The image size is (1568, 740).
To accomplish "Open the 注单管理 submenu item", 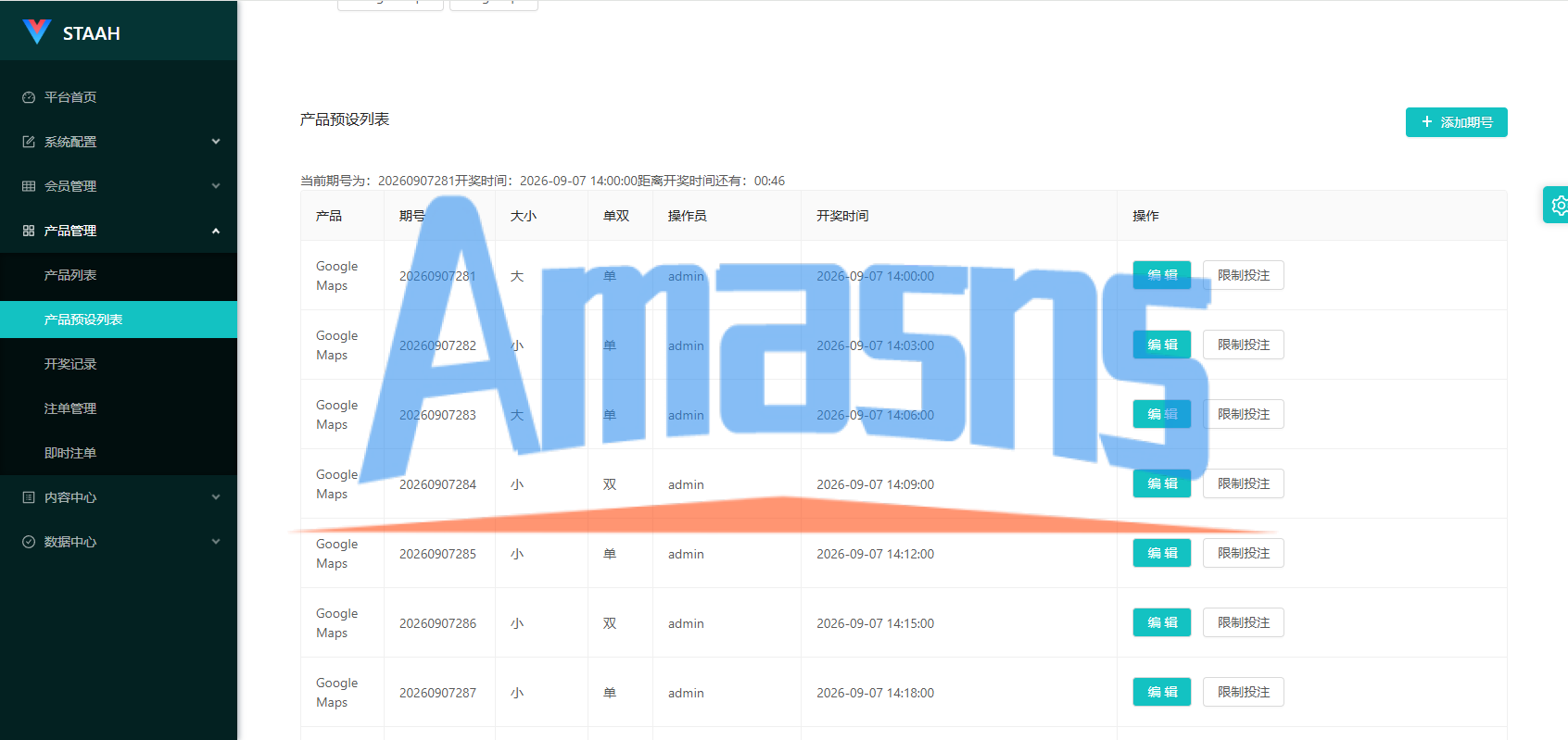I will [x=119, y=408].
